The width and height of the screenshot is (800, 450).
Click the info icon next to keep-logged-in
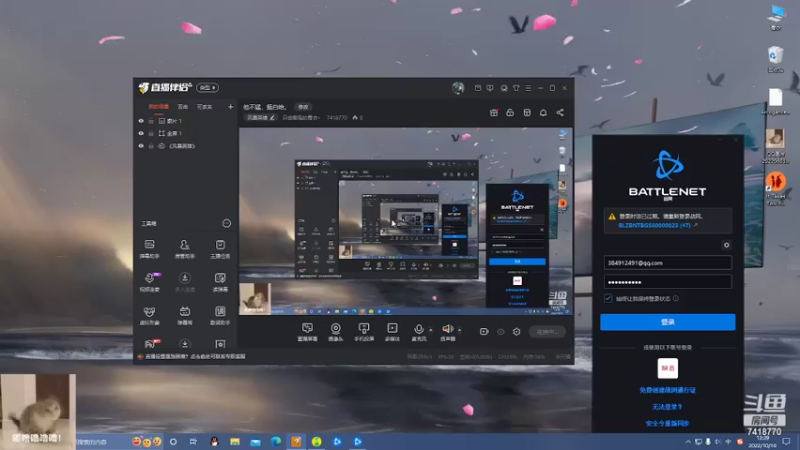click(676, 298)
